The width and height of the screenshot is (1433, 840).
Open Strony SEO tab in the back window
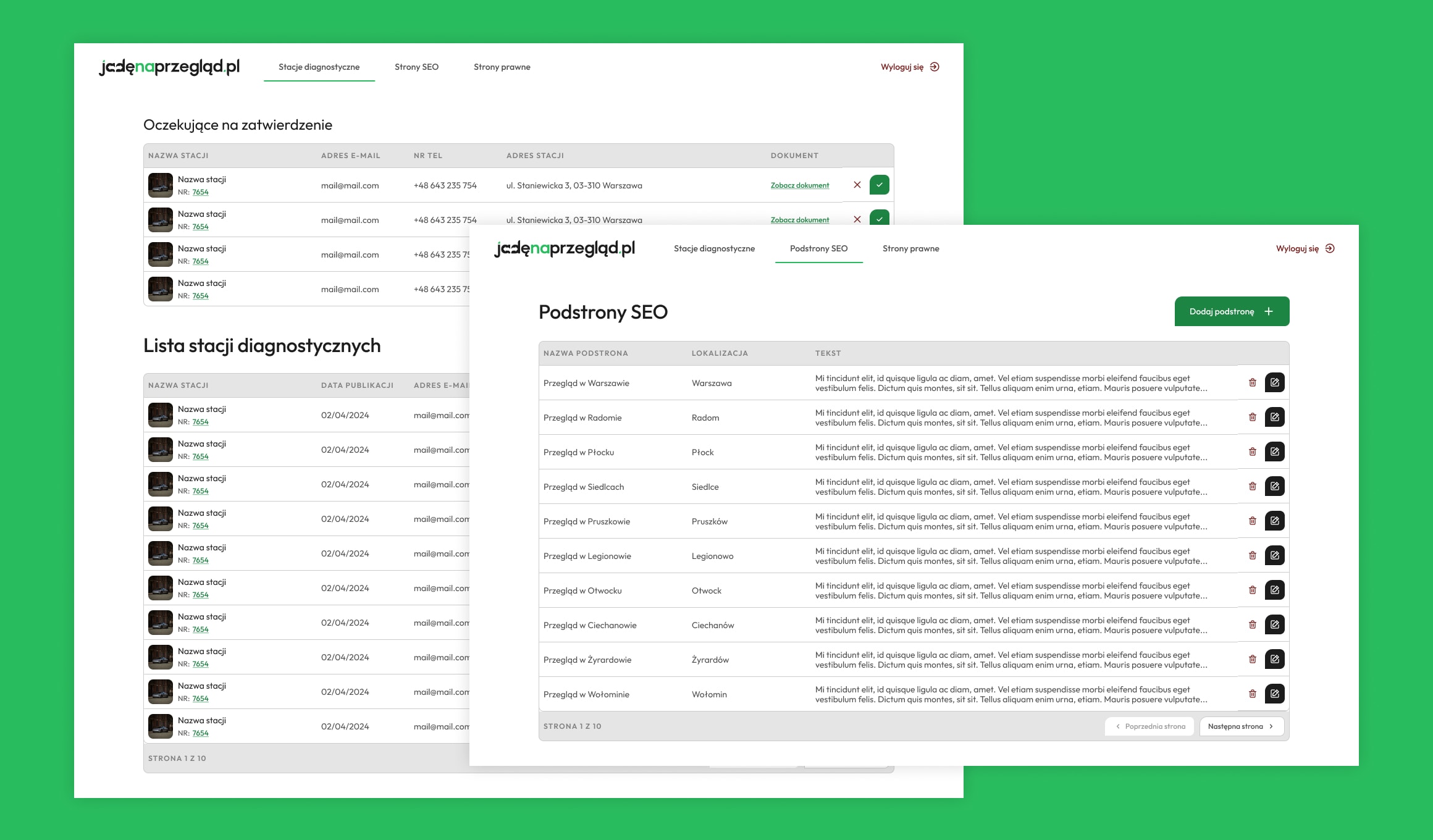coord(417,67)
